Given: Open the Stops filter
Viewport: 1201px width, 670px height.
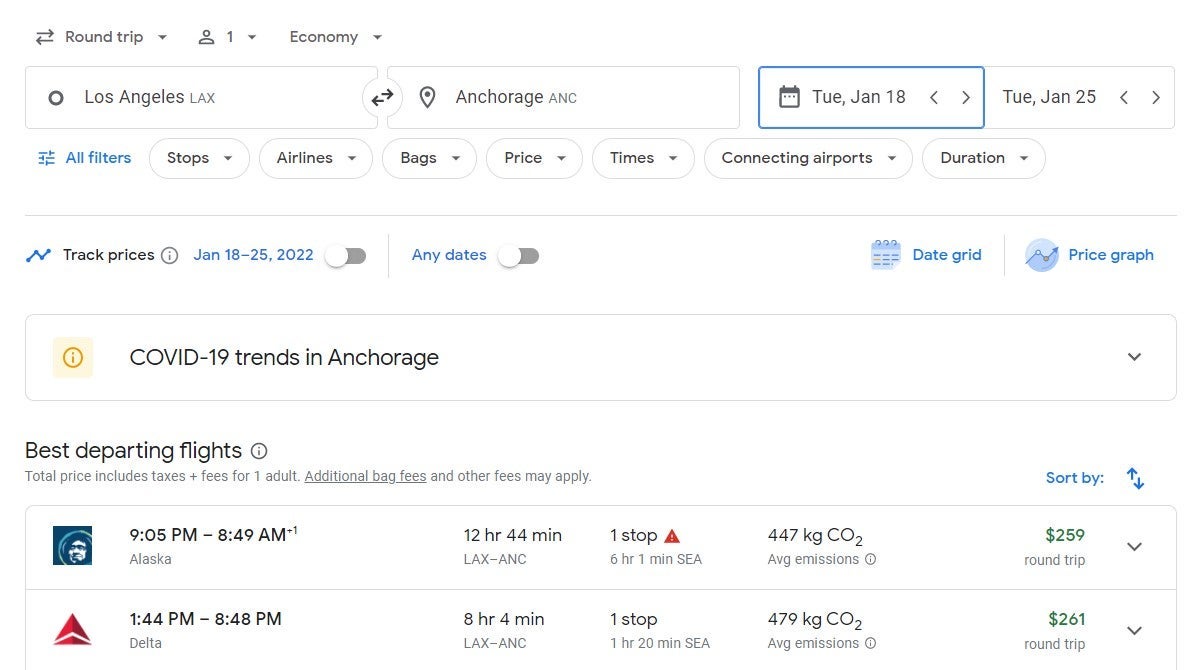Looking at the screenshot, I should click(x=199, y=158).
